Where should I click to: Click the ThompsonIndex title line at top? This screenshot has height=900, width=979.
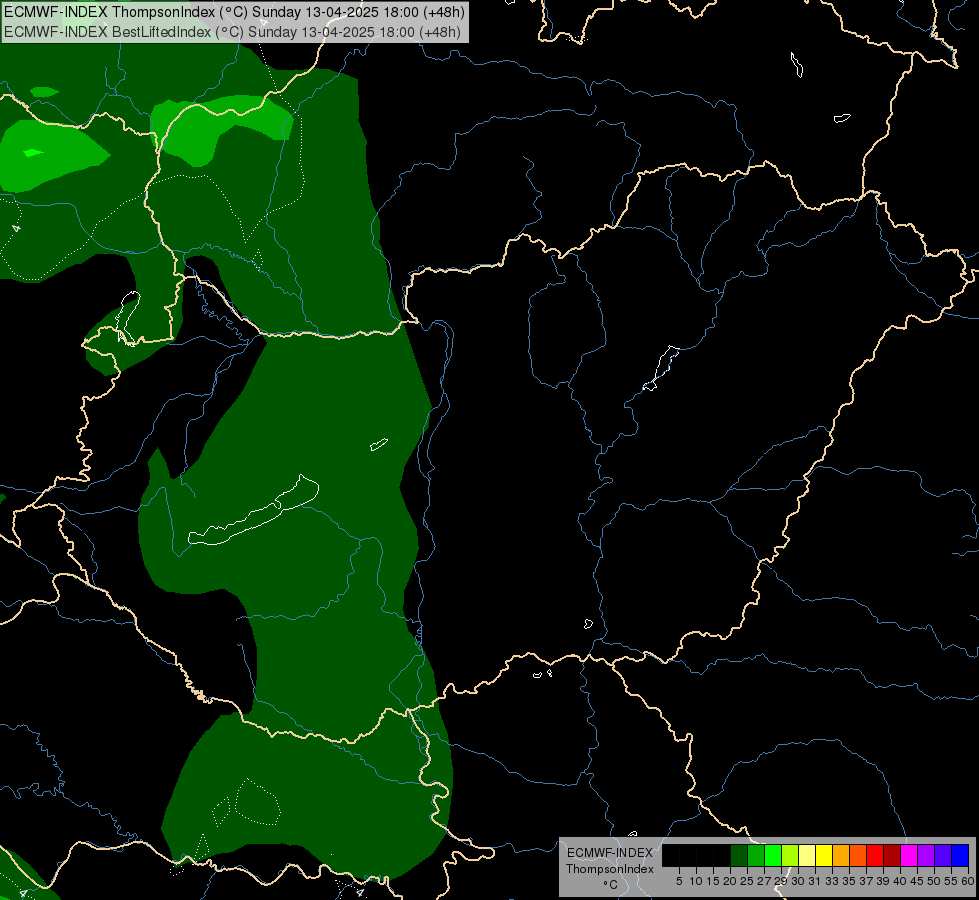pyautogui.click(x=234, y=12)
